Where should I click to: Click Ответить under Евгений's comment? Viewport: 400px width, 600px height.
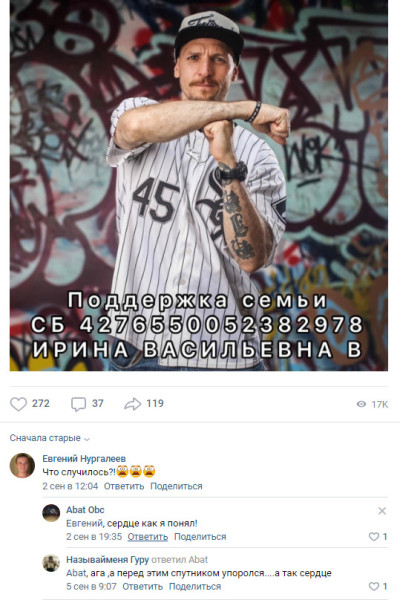124,486
